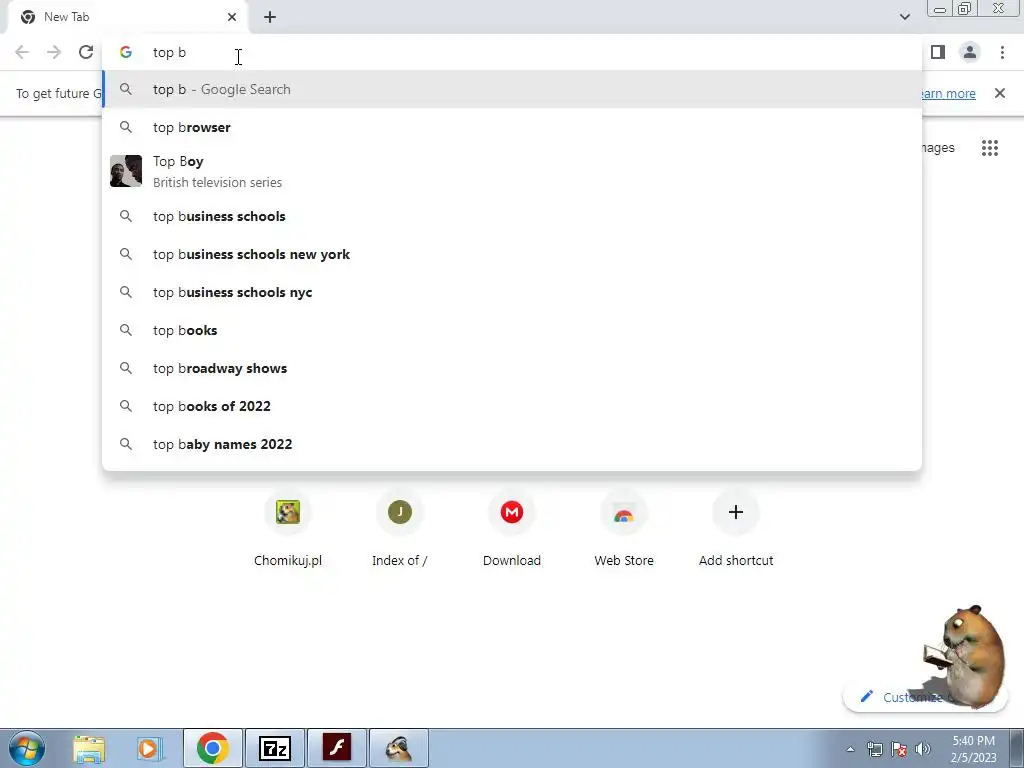Open the MEGA Download shortcut

(x=512, y=530)
